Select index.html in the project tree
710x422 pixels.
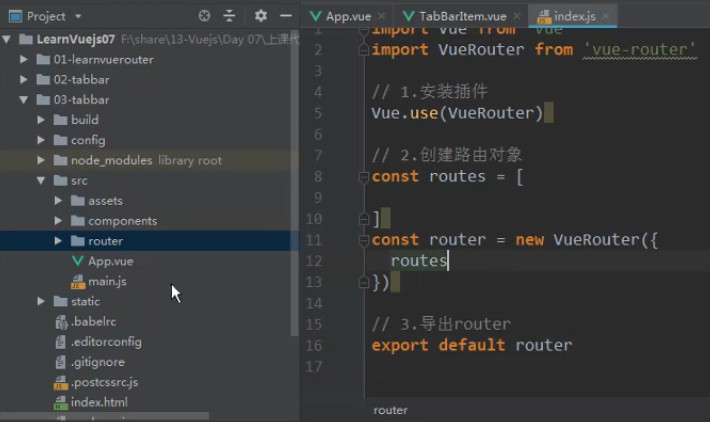(x=99, y=402)
